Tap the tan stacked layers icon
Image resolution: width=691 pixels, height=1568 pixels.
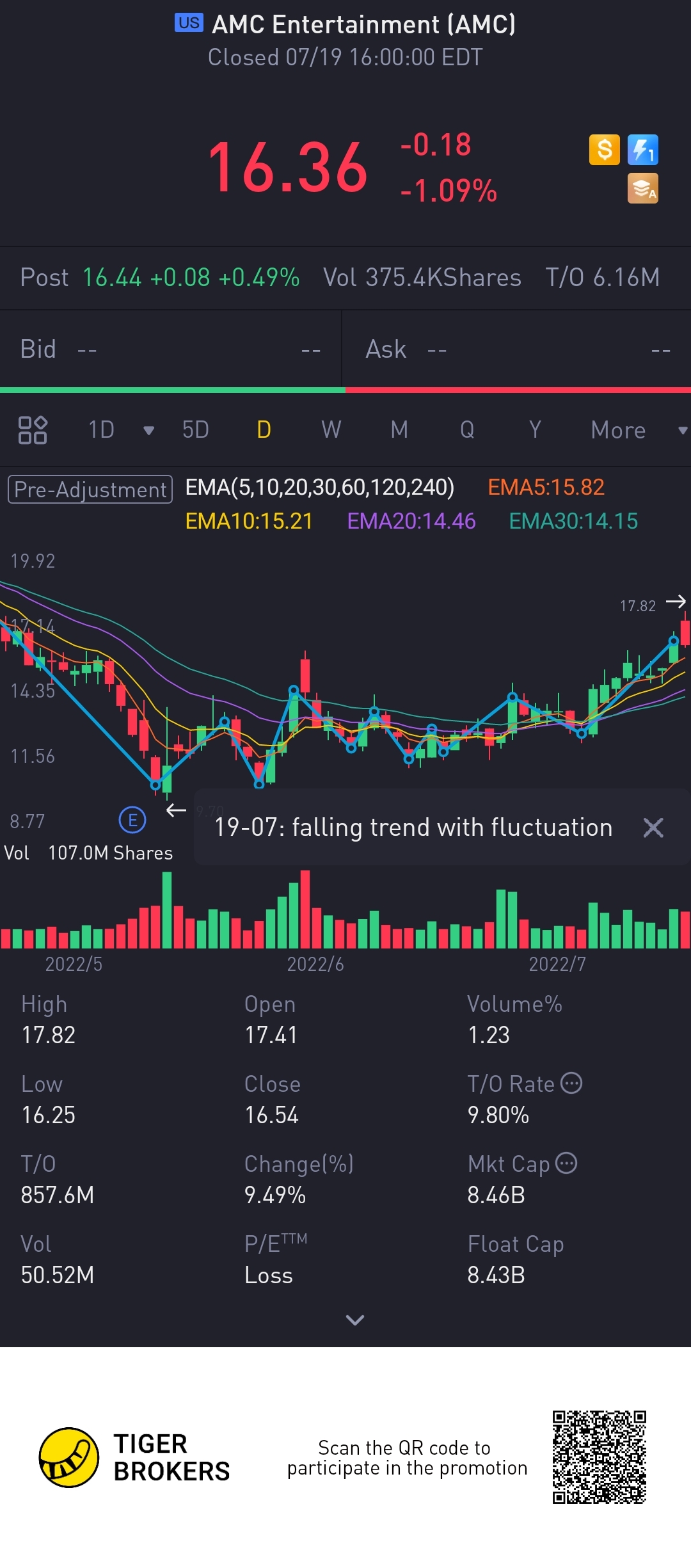[643, 188]
